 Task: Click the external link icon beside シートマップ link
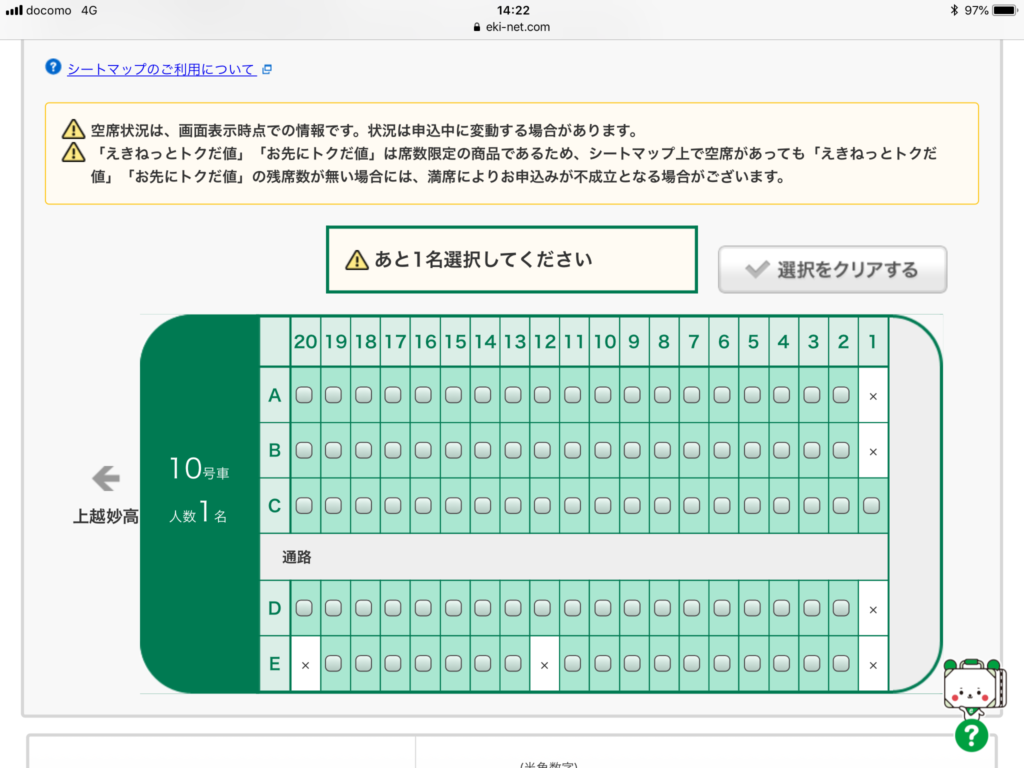tap(266, 70)
